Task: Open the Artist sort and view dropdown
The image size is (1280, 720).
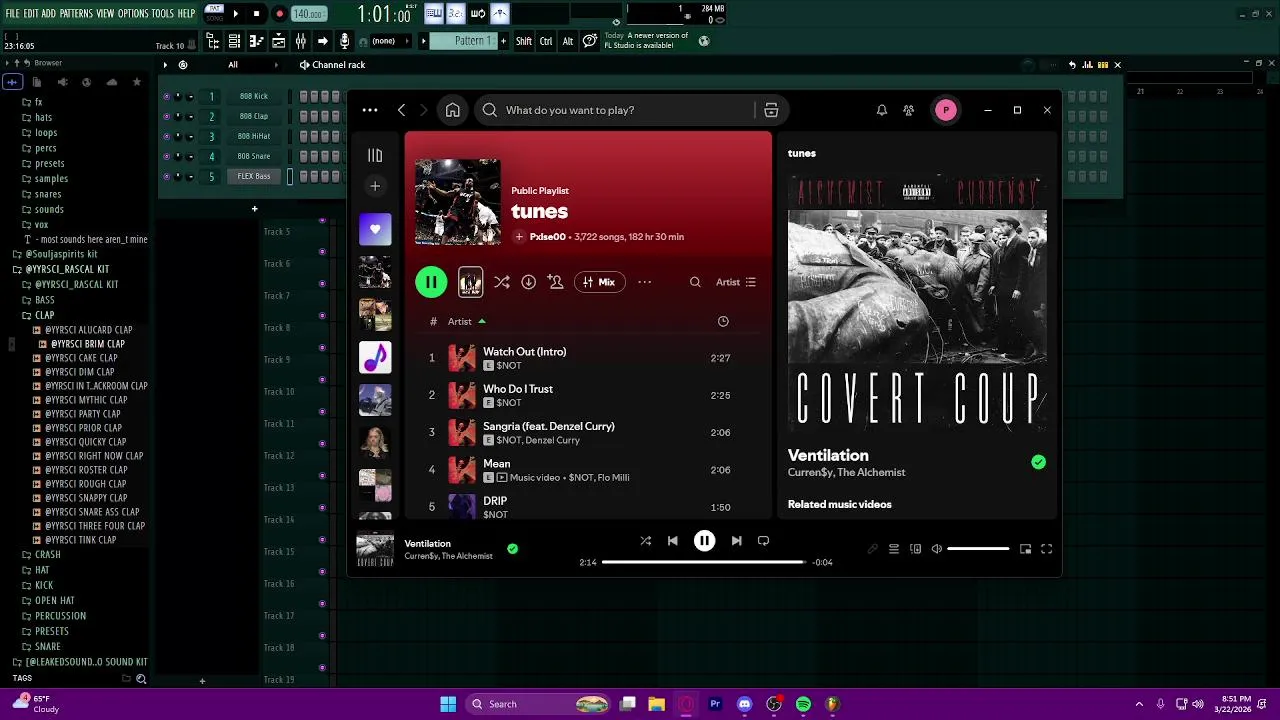Action: coord(736,282)
